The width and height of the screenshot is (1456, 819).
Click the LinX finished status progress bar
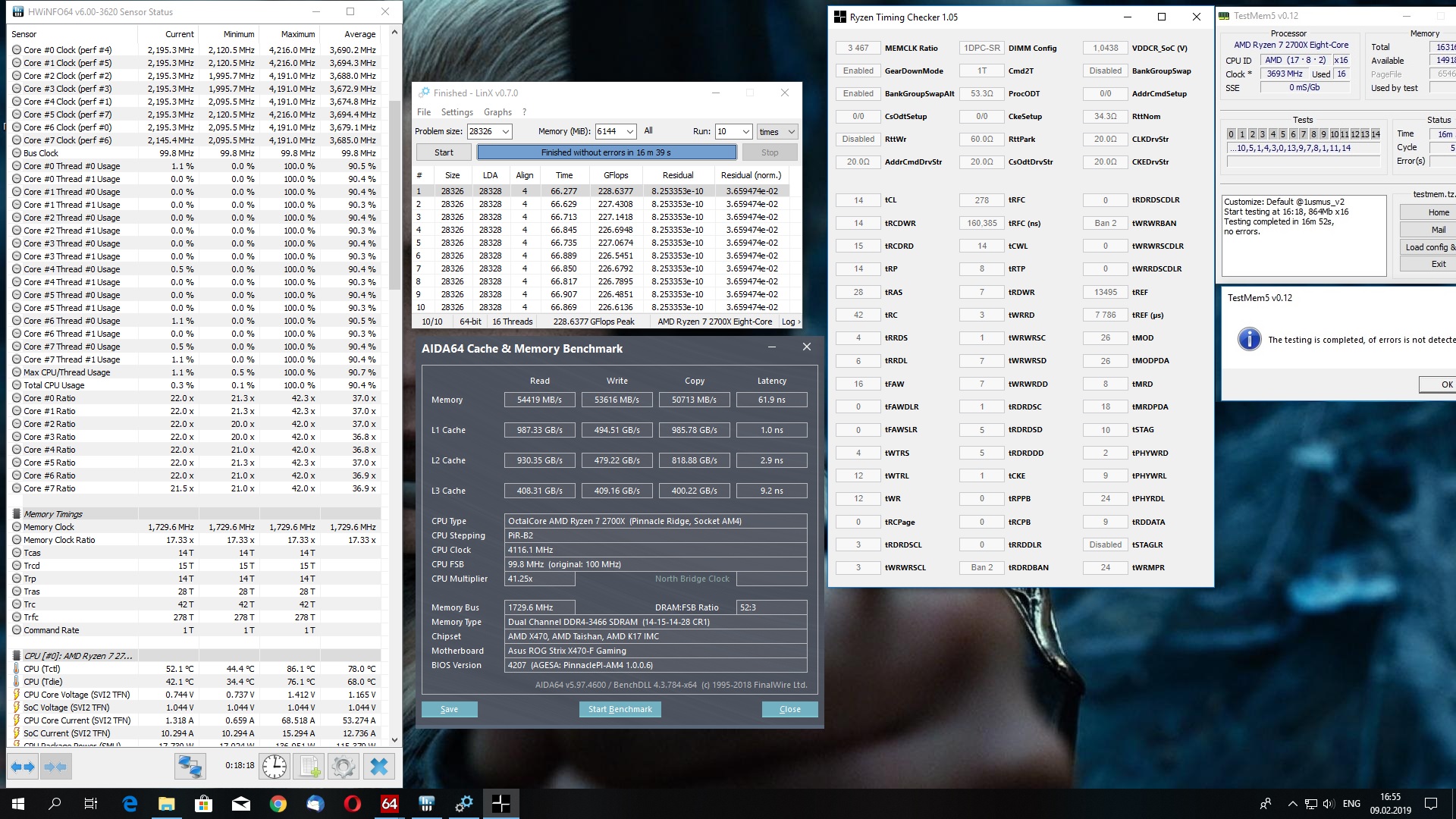click(x=606, y=152)
